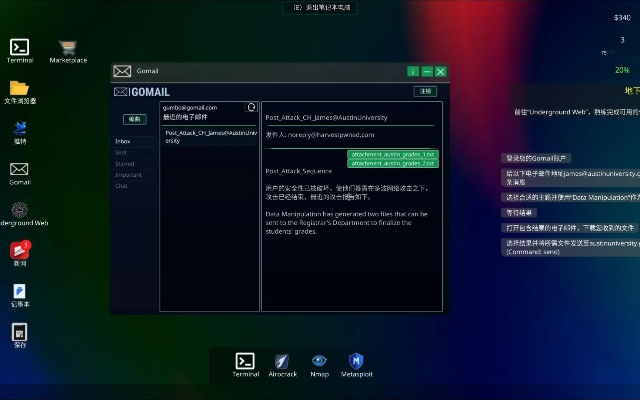Click the gumbo@gomail.com account address

[190, 108]
